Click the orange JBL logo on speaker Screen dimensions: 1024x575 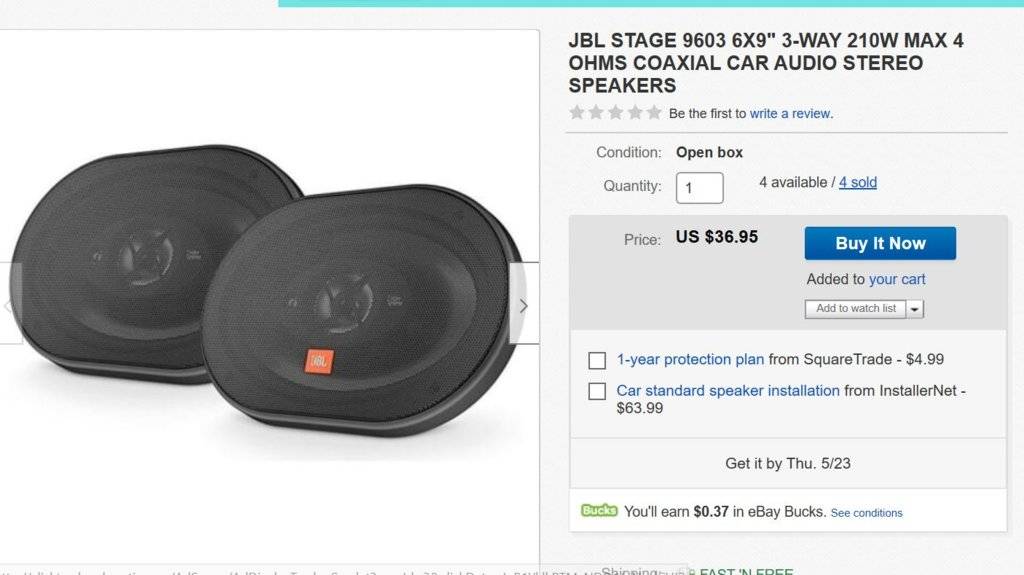coord(317,359)
